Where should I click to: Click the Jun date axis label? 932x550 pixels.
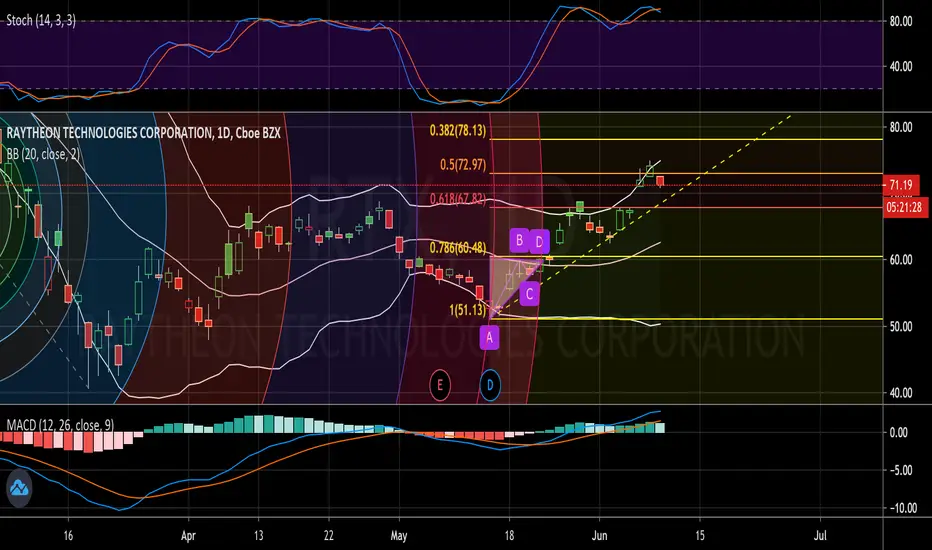click(600, 536)
